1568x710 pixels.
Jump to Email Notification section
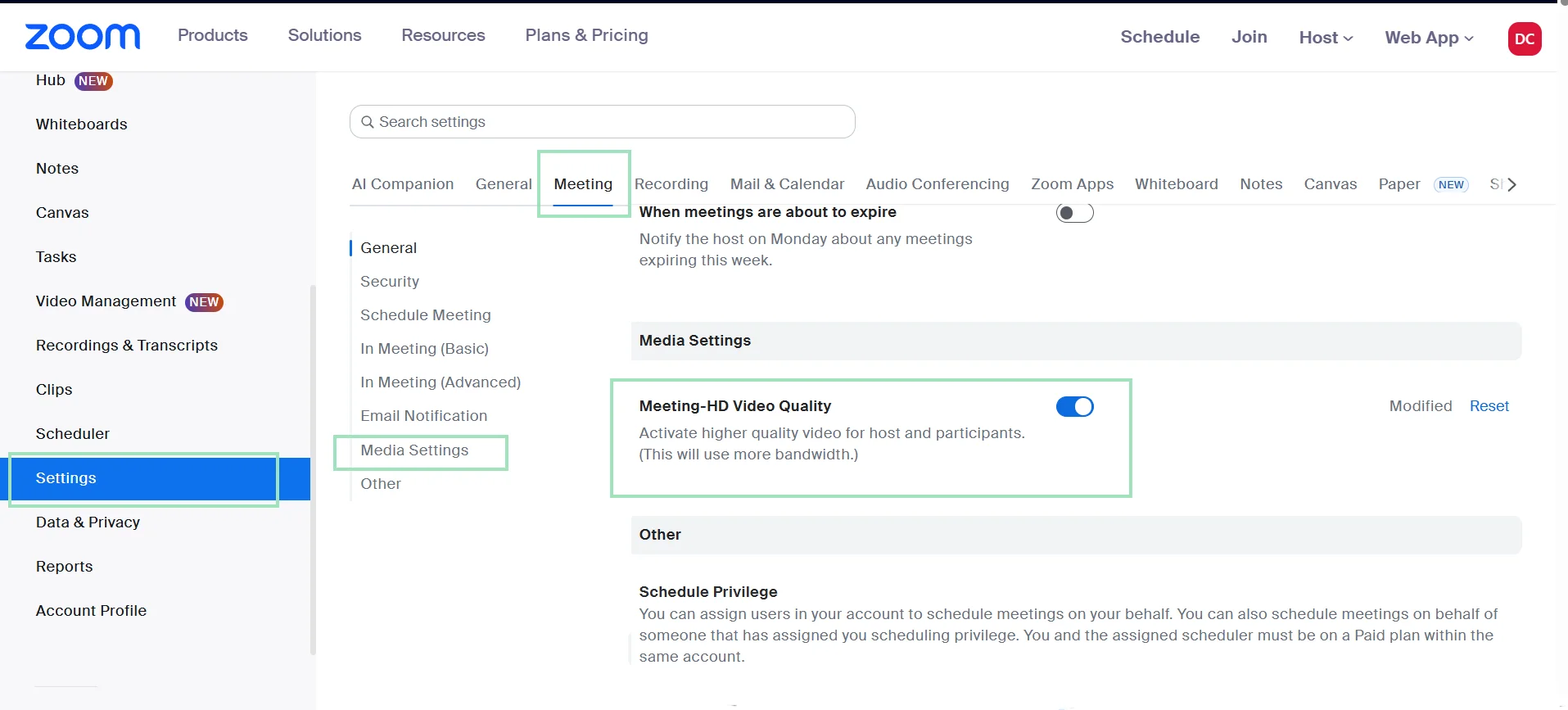[x=424, y=416]
